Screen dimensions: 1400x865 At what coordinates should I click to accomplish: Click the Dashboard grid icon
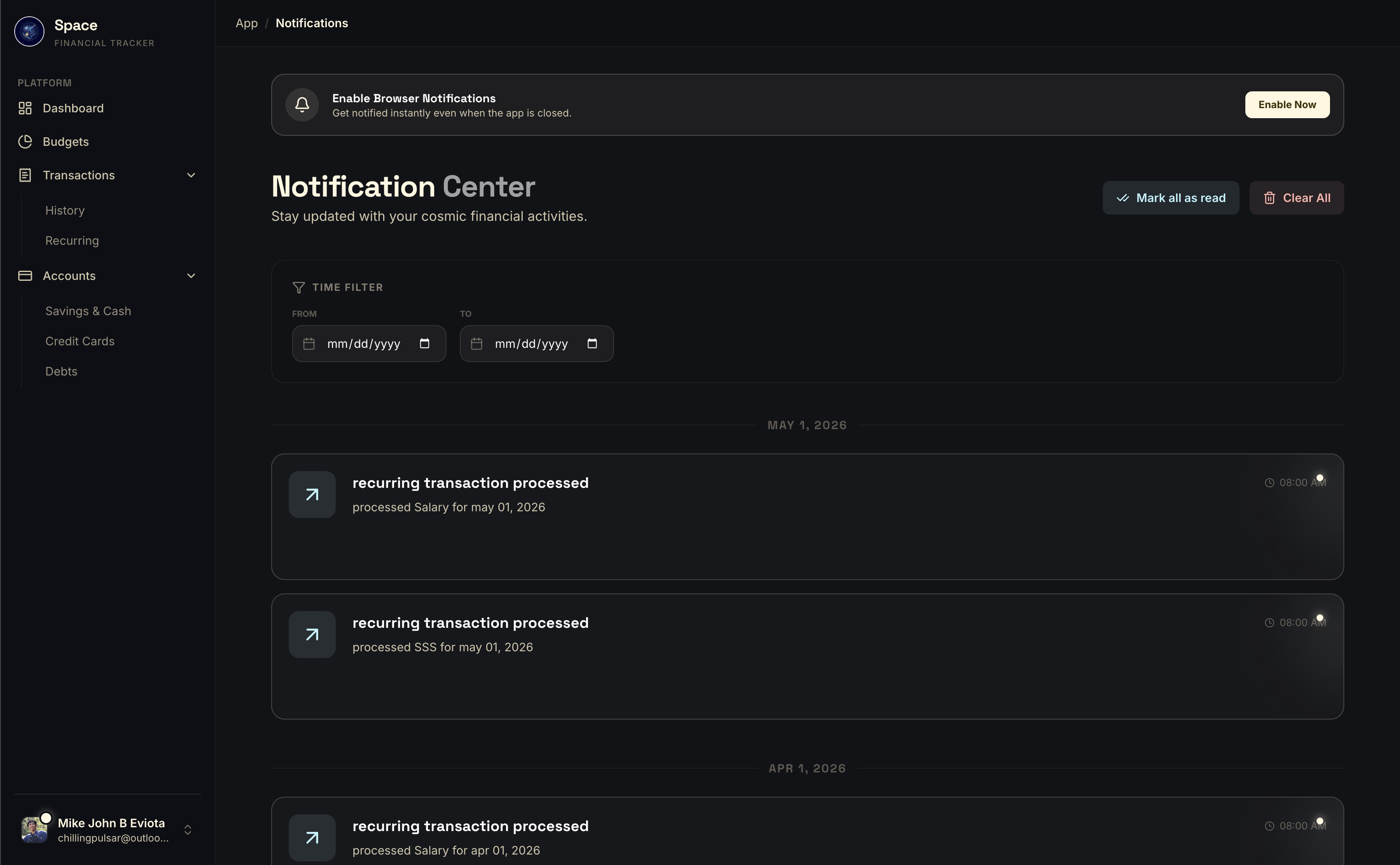click(25, 108)
